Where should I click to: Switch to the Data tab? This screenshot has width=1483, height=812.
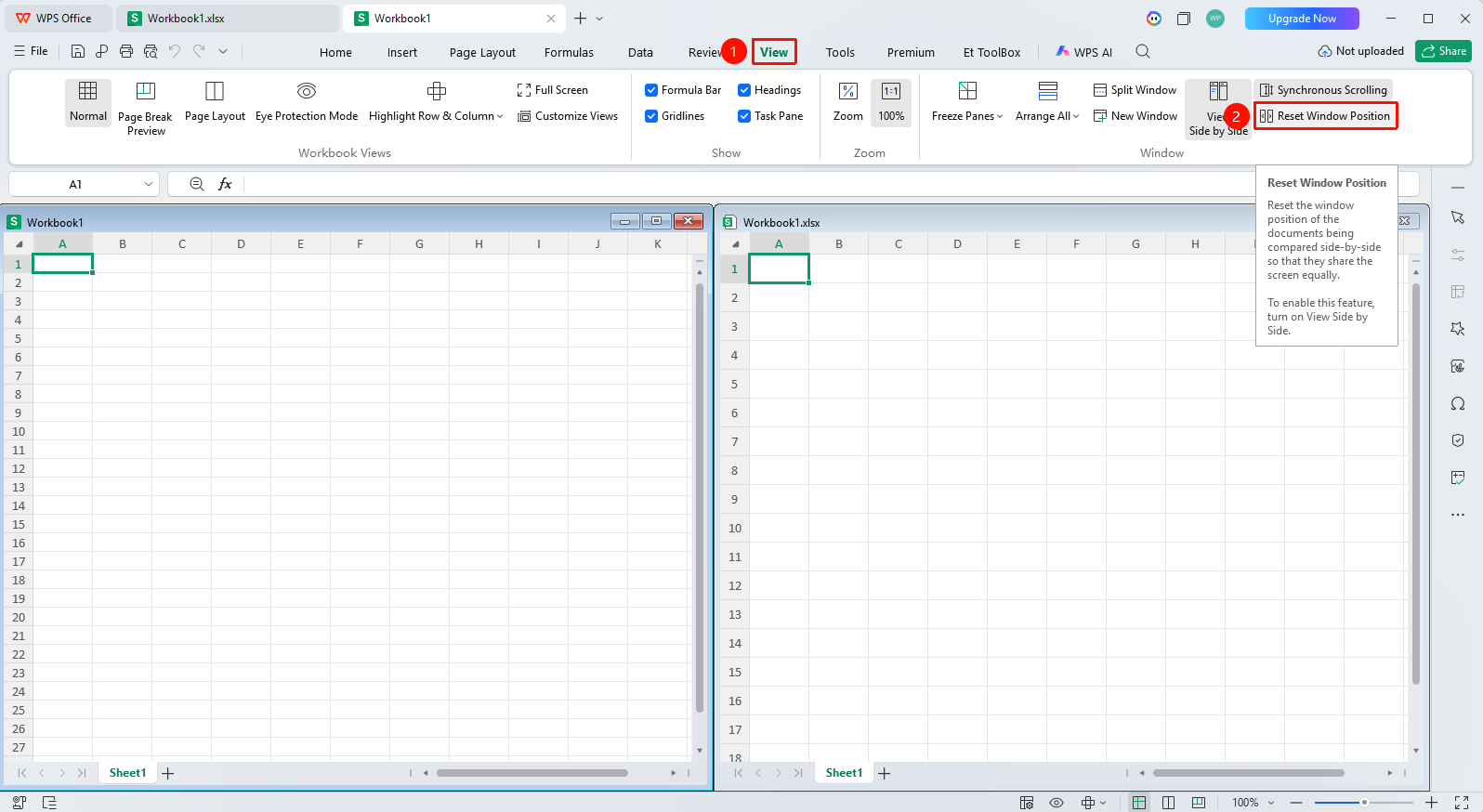(x=640, y=52)
